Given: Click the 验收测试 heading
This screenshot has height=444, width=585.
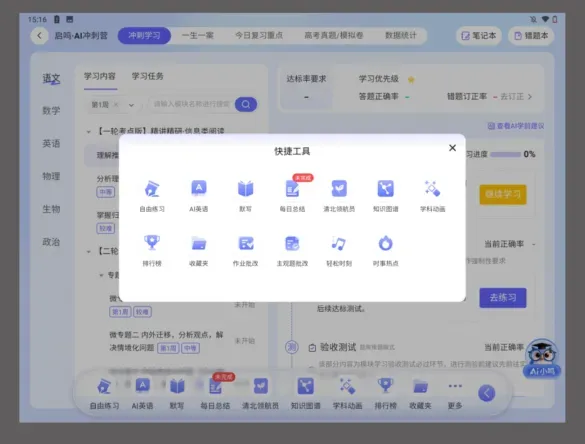Looking at the screenshot, I should point(338,347).
